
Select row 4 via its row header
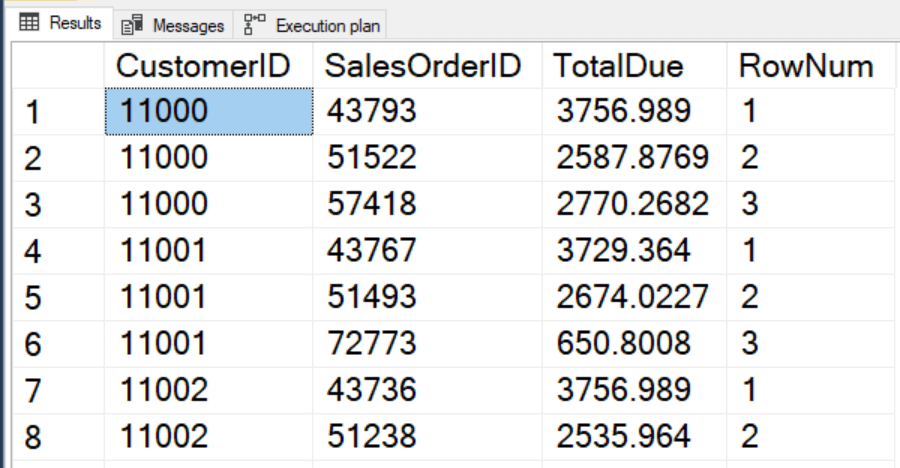(59, 251)
